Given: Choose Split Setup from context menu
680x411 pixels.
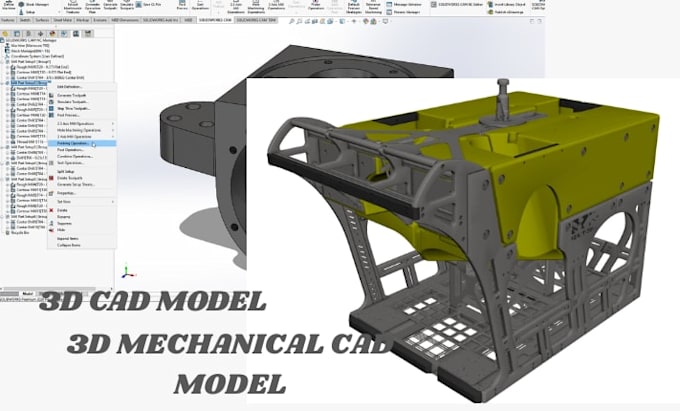Looking at the screenshot, I should pos(82,172).
